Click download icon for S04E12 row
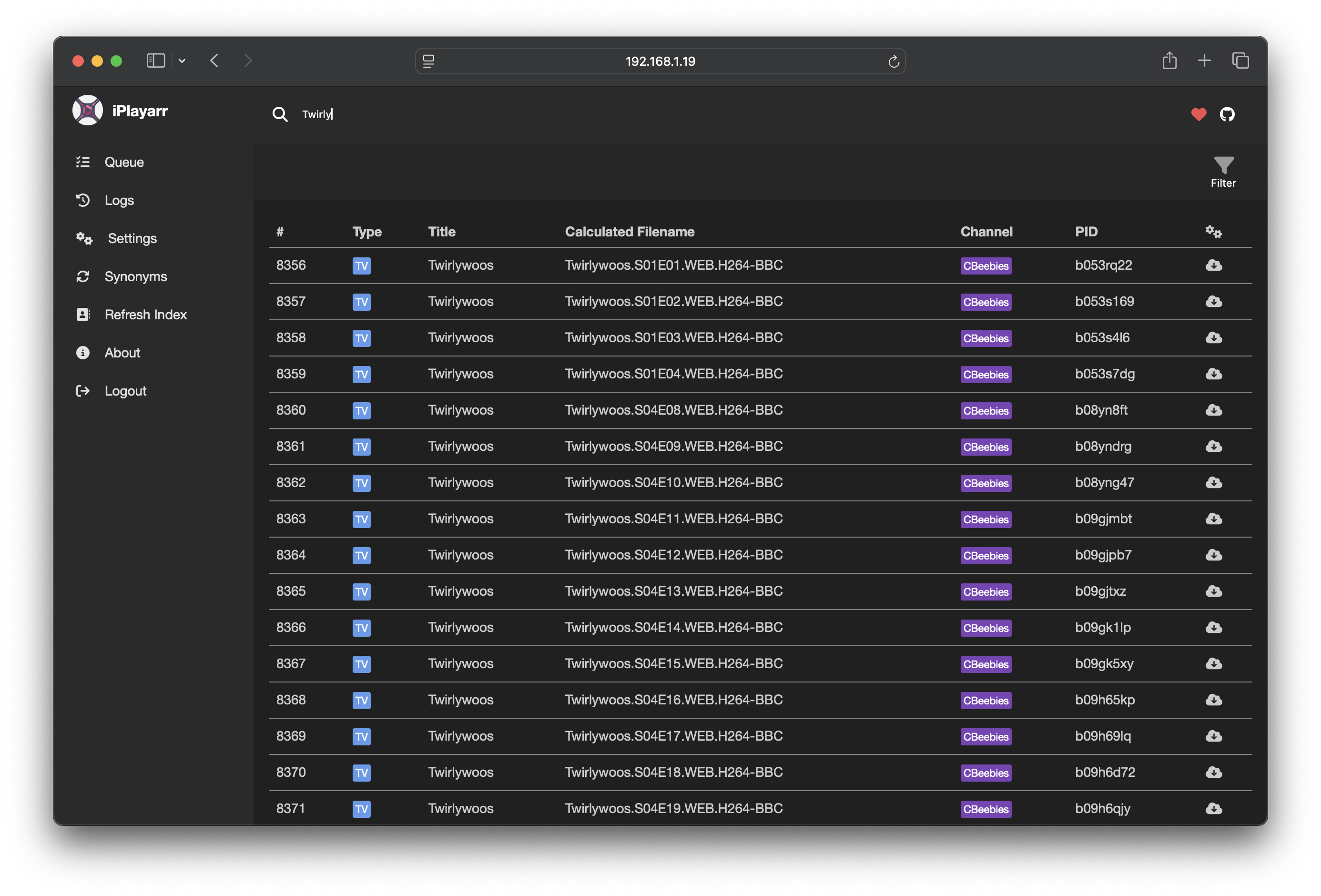 click(1214, 555)
